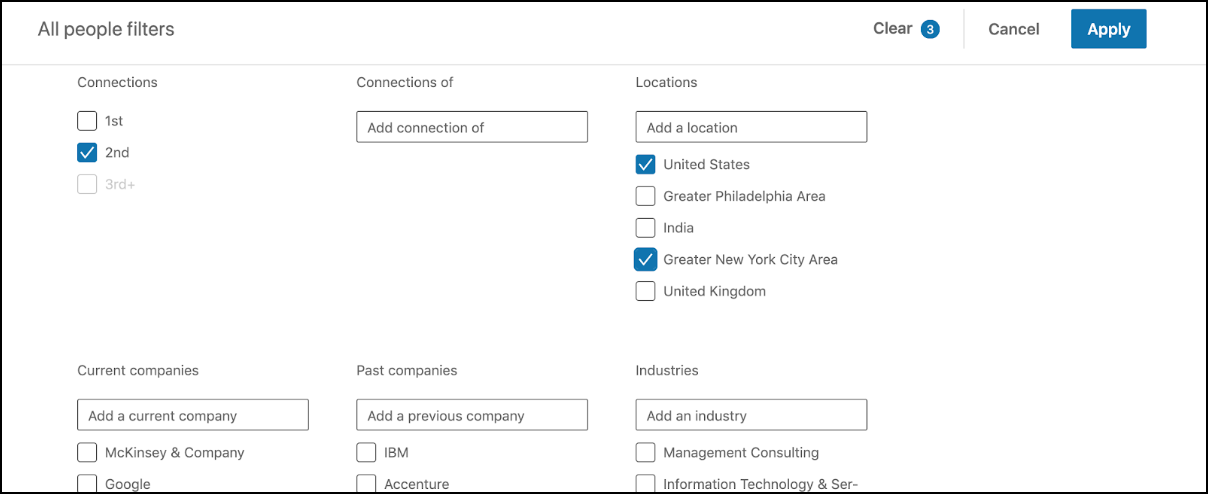Click the Add a current company field
The image size is (1208, 494).
[x=193, y=415]
